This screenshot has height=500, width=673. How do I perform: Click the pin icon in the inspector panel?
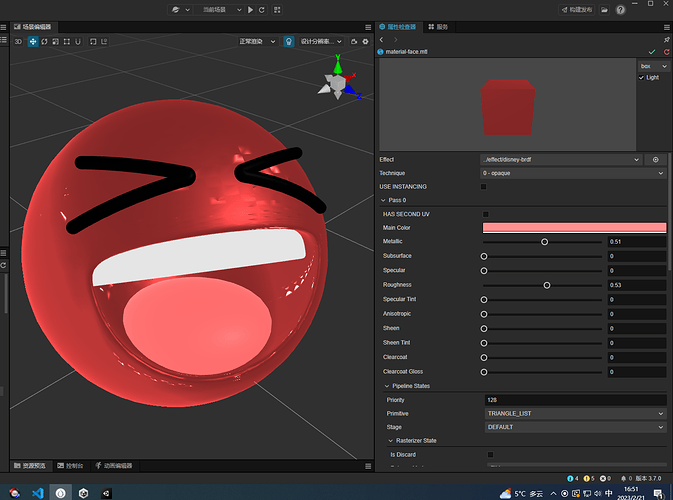pyautogui.click(x=665, y=39)
